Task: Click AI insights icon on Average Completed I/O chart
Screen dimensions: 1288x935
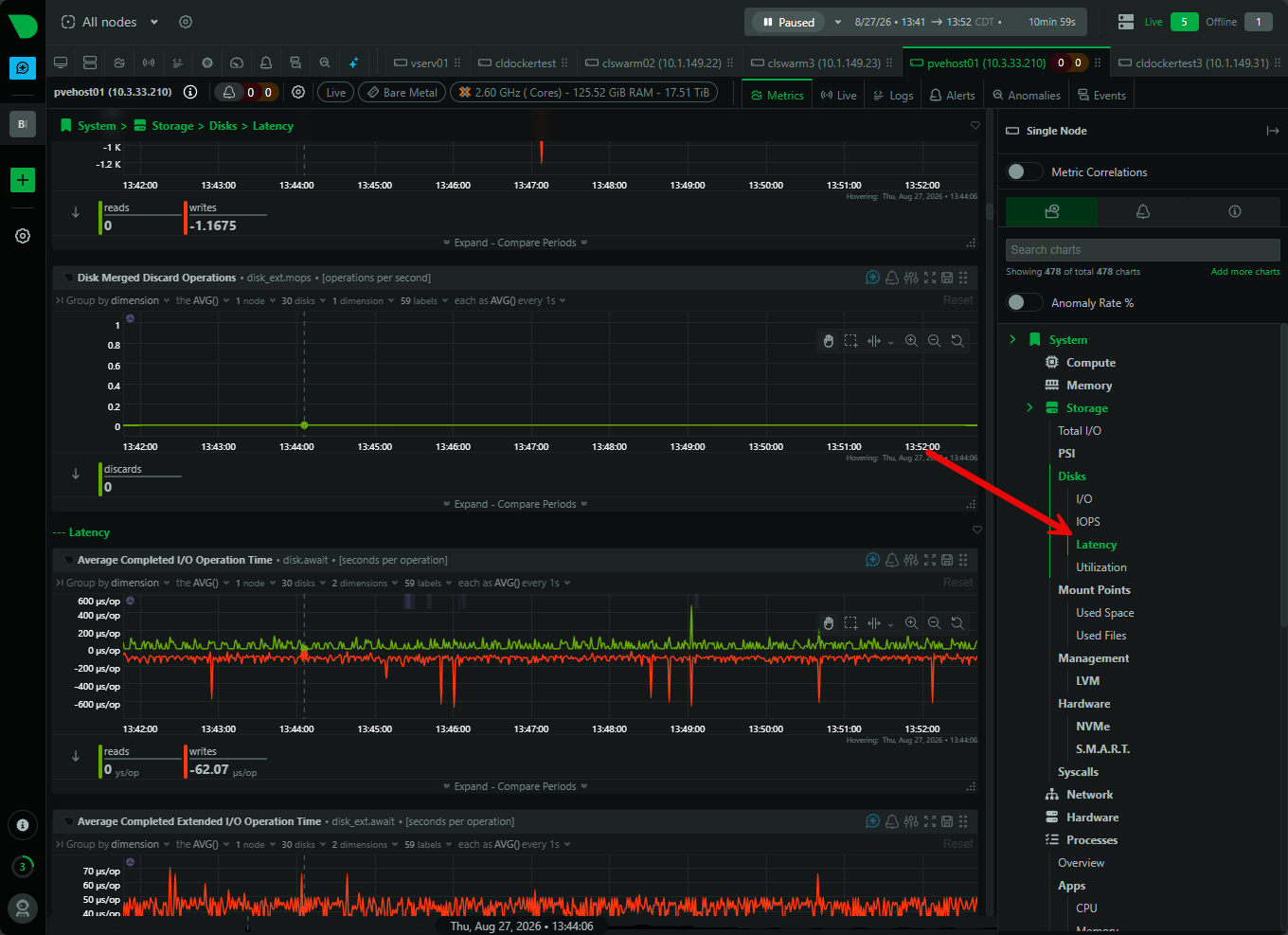Action: (x=873, y=560)
